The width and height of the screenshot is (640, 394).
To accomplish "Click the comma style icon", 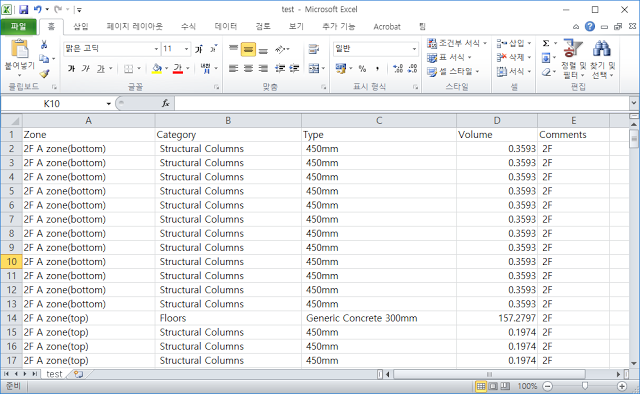I will point(377,69).
